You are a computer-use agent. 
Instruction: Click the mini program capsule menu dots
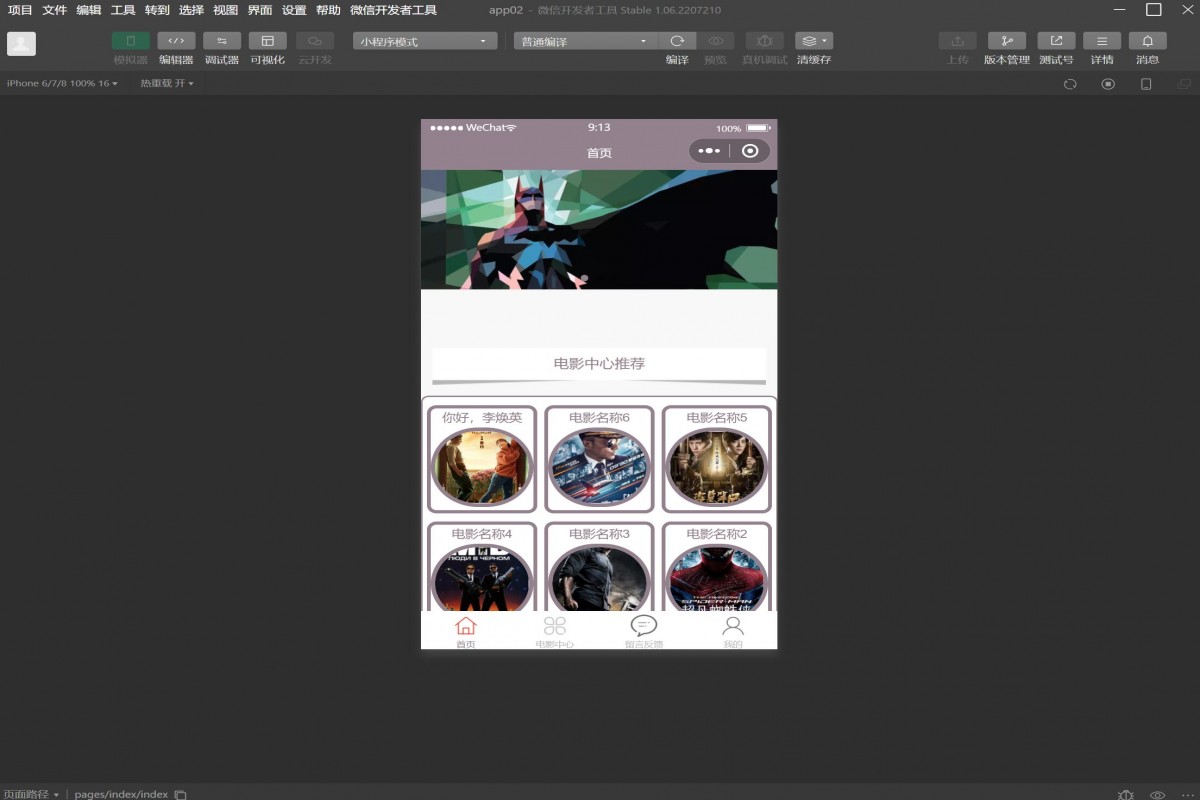709,151
